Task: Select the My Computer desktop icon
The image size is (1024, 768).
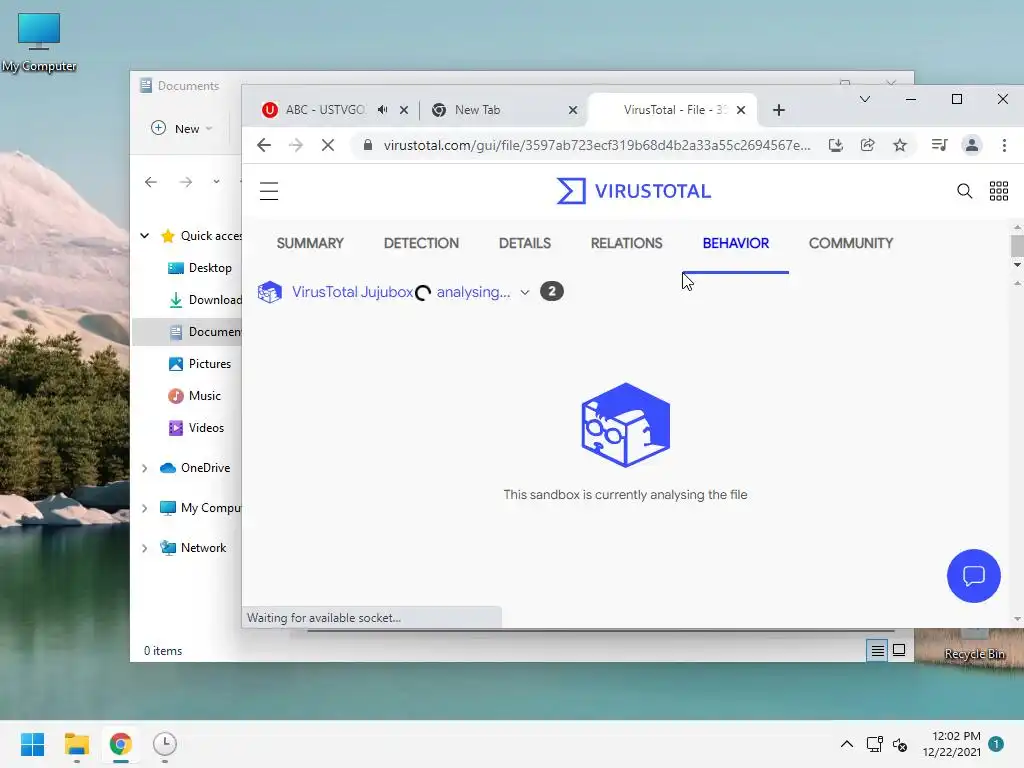Action: tap(39, 42)
